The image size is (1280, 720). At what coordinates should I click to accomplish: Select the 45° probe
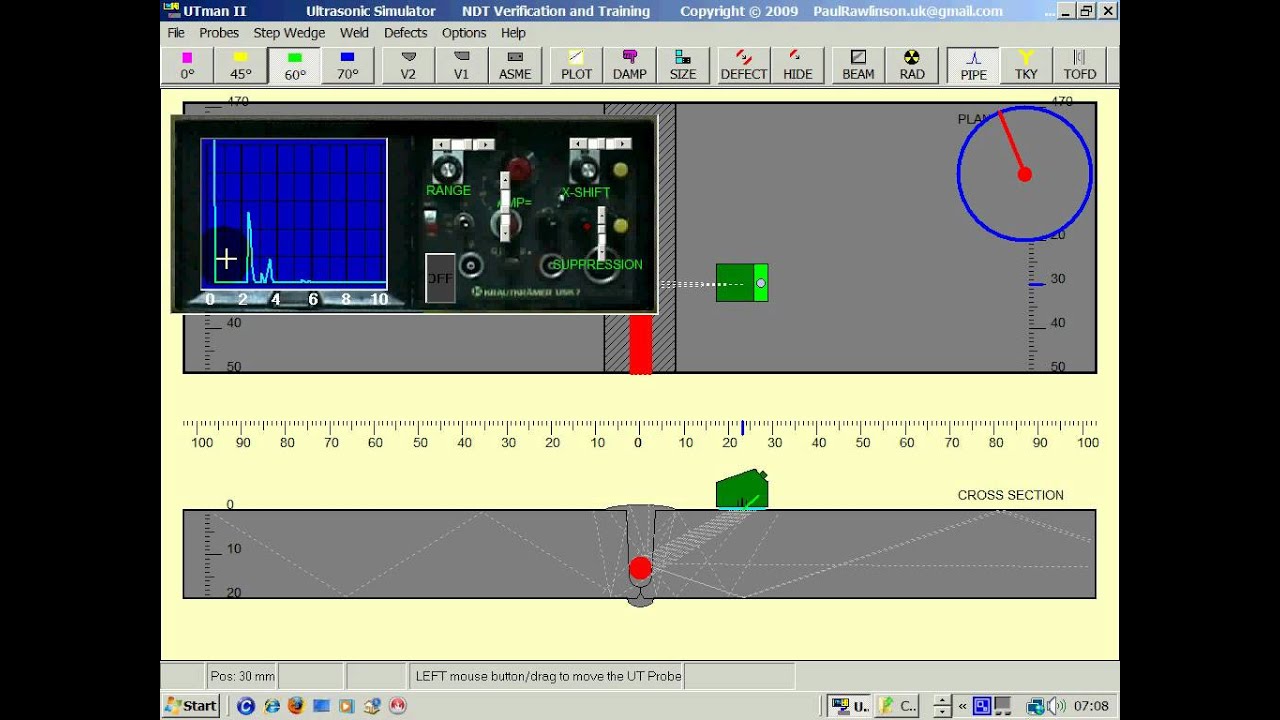pos(240,65)
